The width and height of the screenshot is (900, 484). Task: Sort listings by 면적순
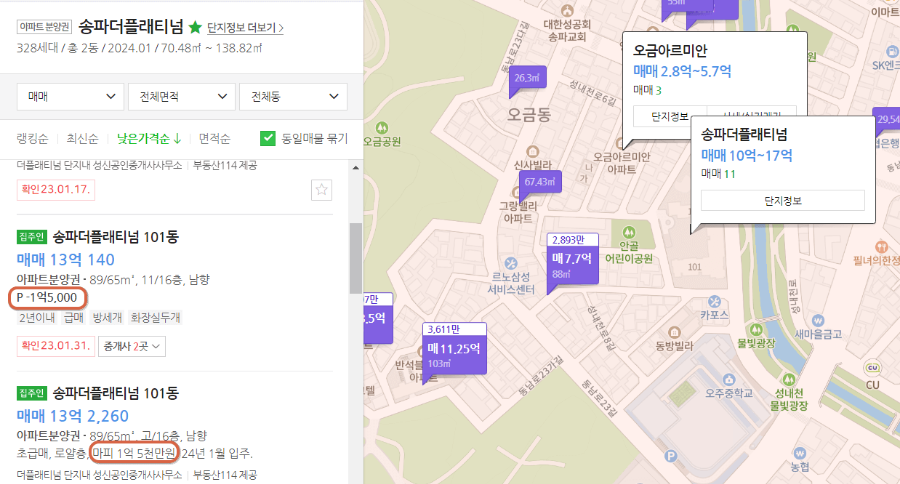214,138
